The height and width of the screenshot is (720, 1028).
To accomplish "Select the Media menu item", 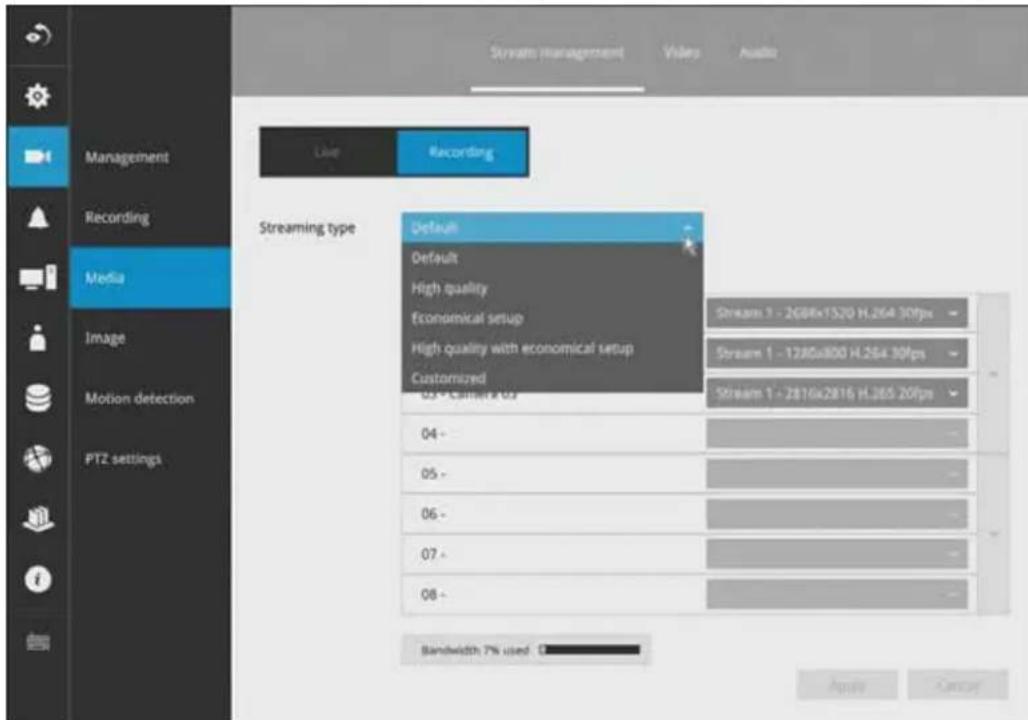I will click(150, 277).
